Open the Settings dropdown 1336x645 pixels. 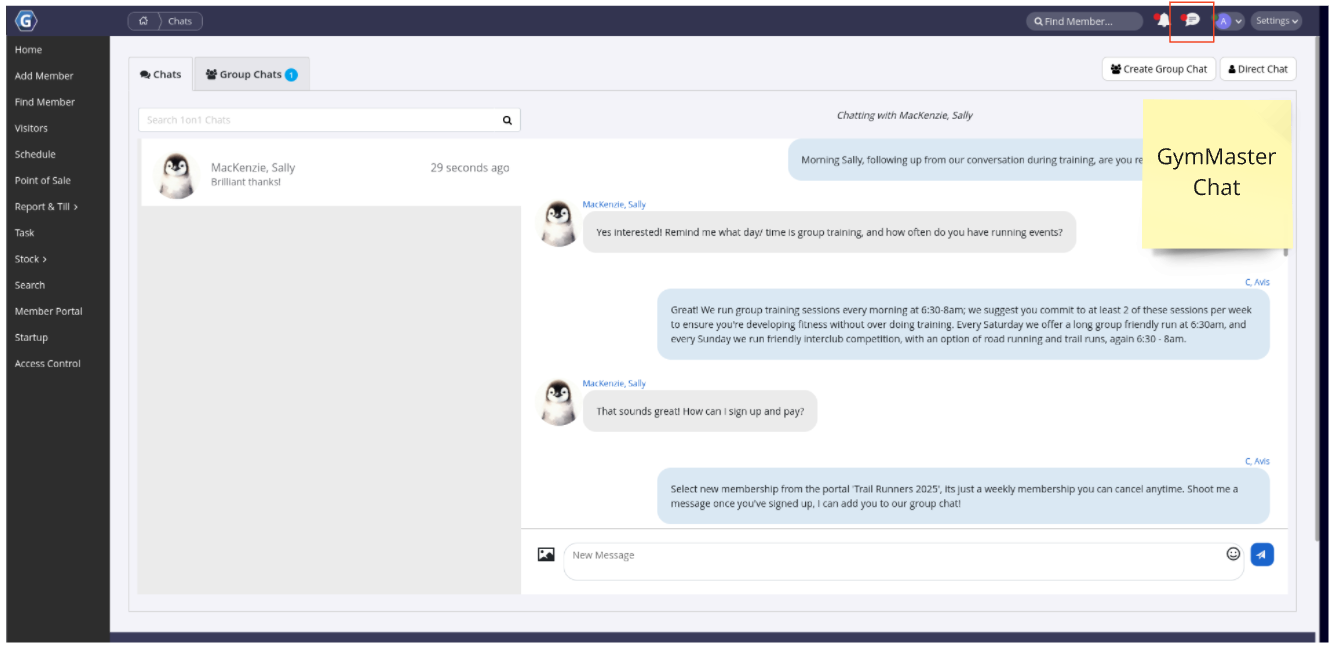1276,21
